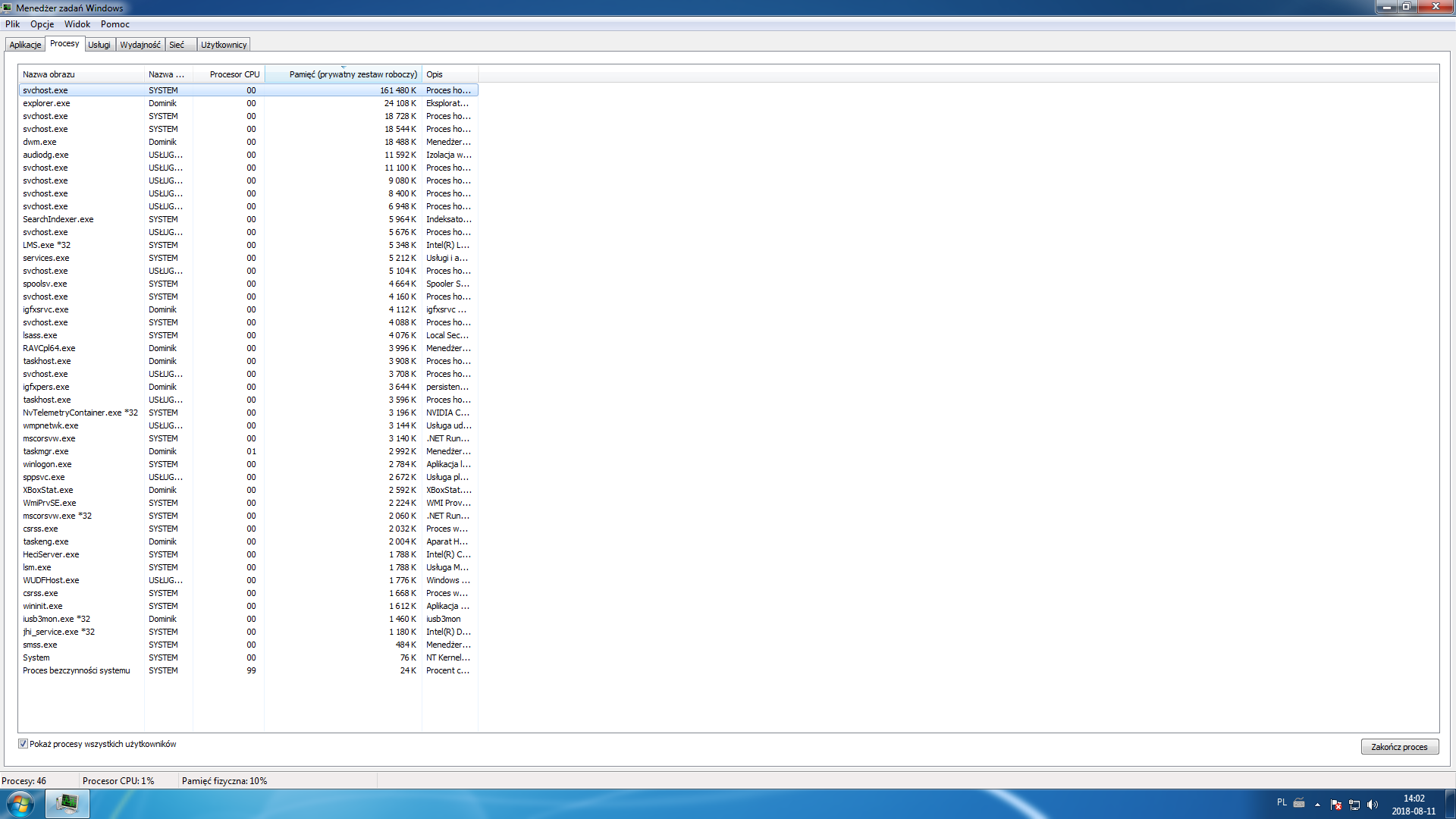This screenshot has width=1456, height=819.
Task: Open the Użytkownicy tab
Action: (224, 45)
